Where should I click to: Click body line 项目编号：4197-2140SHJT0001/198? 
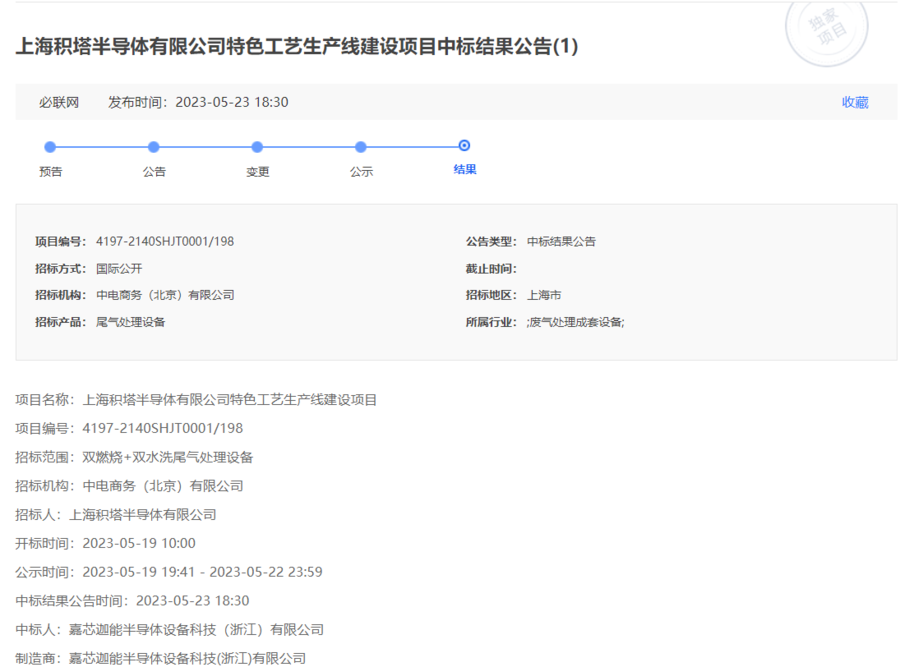click(x=129, y=428)
